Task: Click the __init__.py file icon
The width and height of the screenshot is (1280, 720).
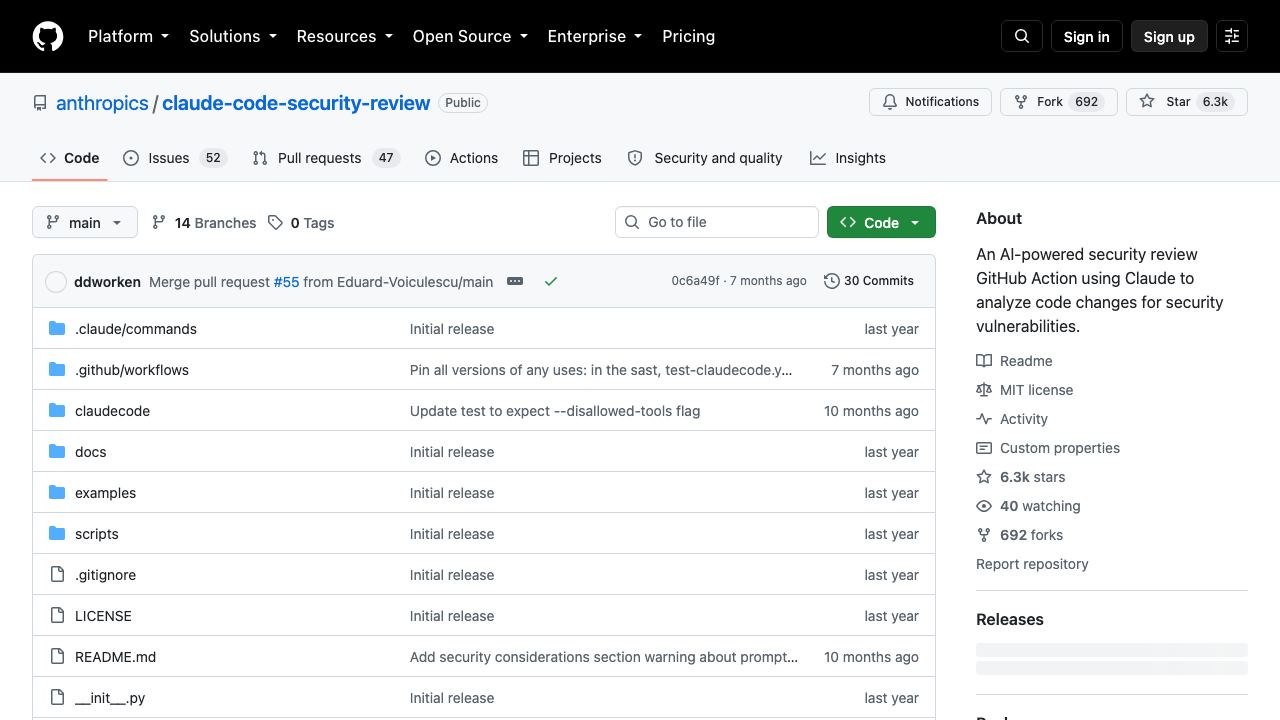Action: tap(57, 698)
